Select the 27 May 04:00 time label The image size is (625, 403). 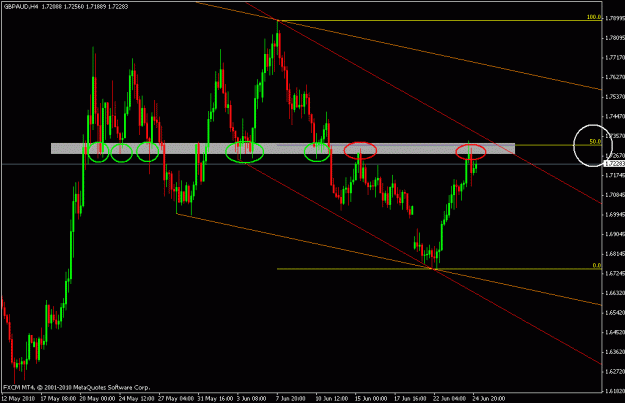pyautogui.click(x=176, y=398)
